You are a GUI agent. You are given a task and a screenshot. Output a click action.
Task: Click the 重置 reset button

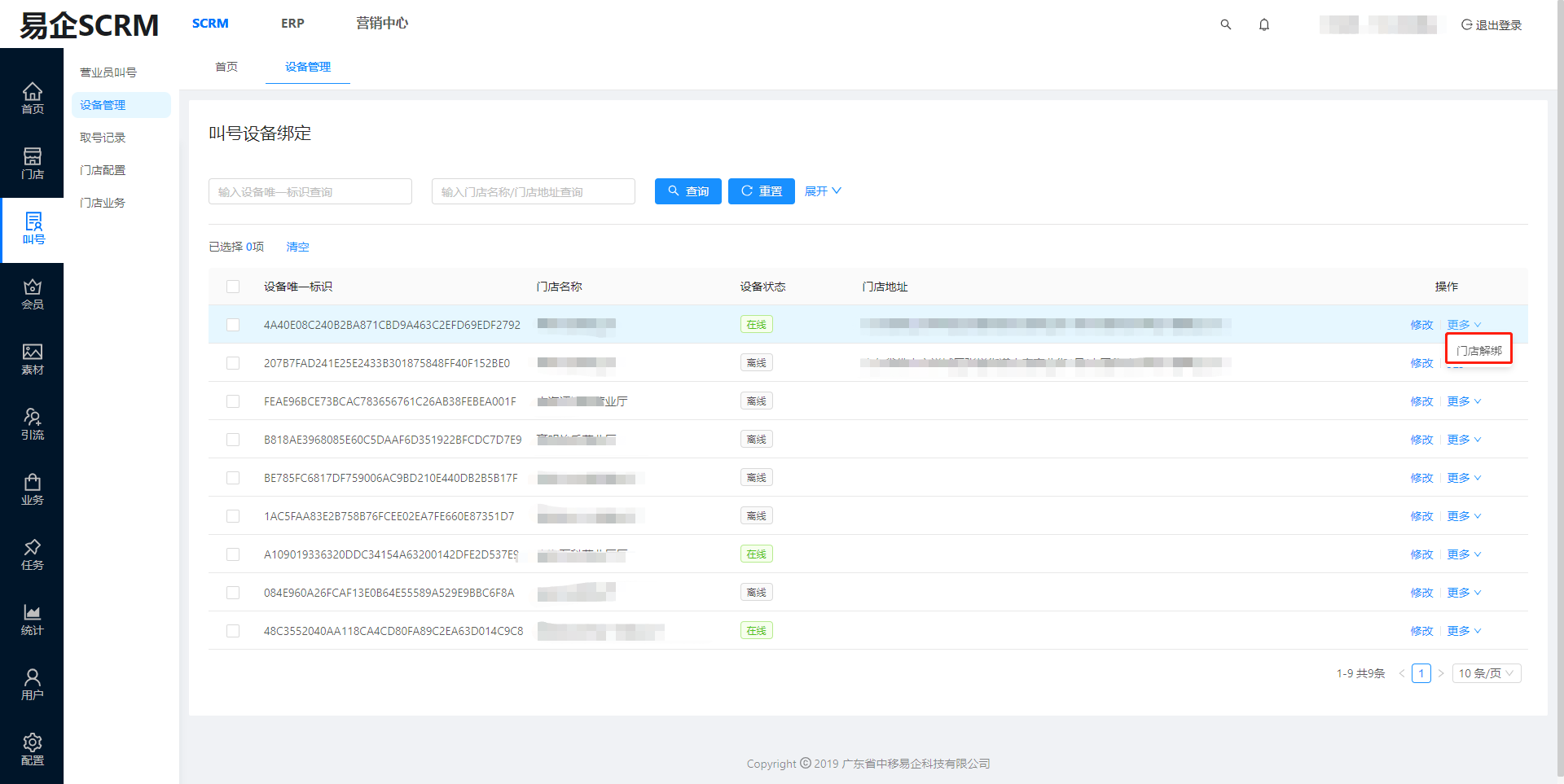tap(762, 191)
